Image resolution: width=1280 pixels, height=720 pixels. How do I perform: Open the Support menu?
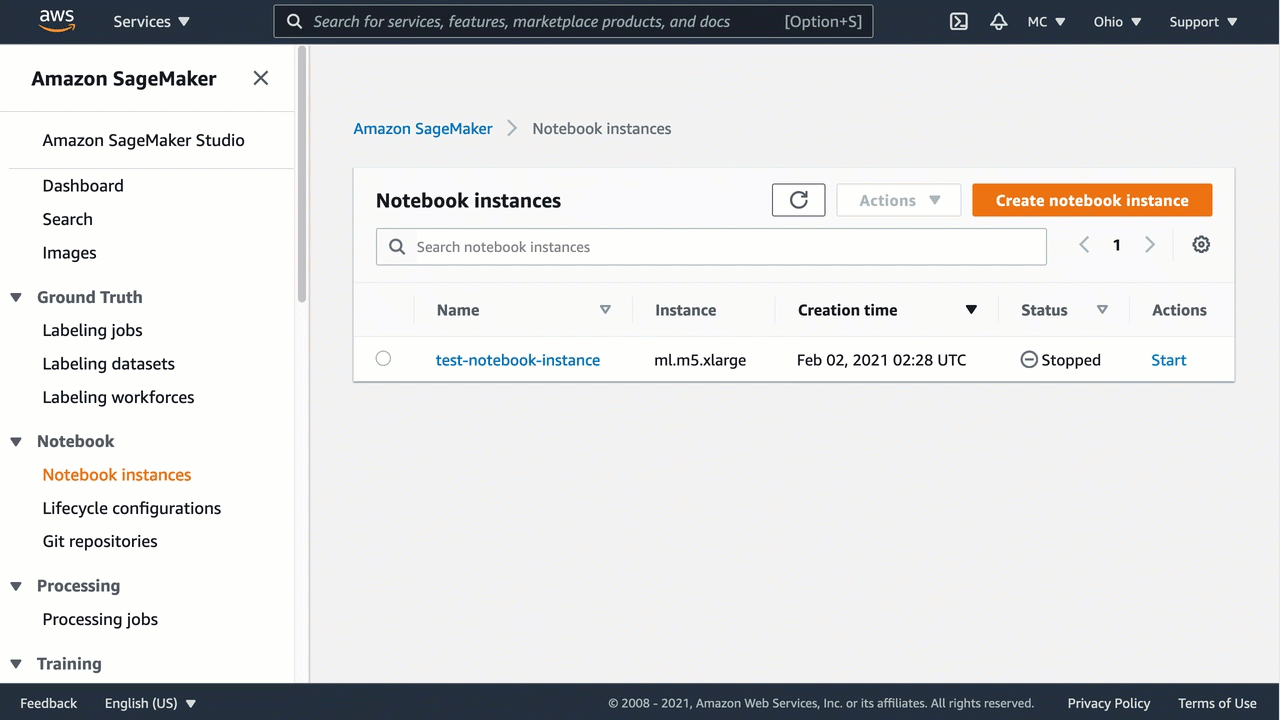[x=1203, y=21]
